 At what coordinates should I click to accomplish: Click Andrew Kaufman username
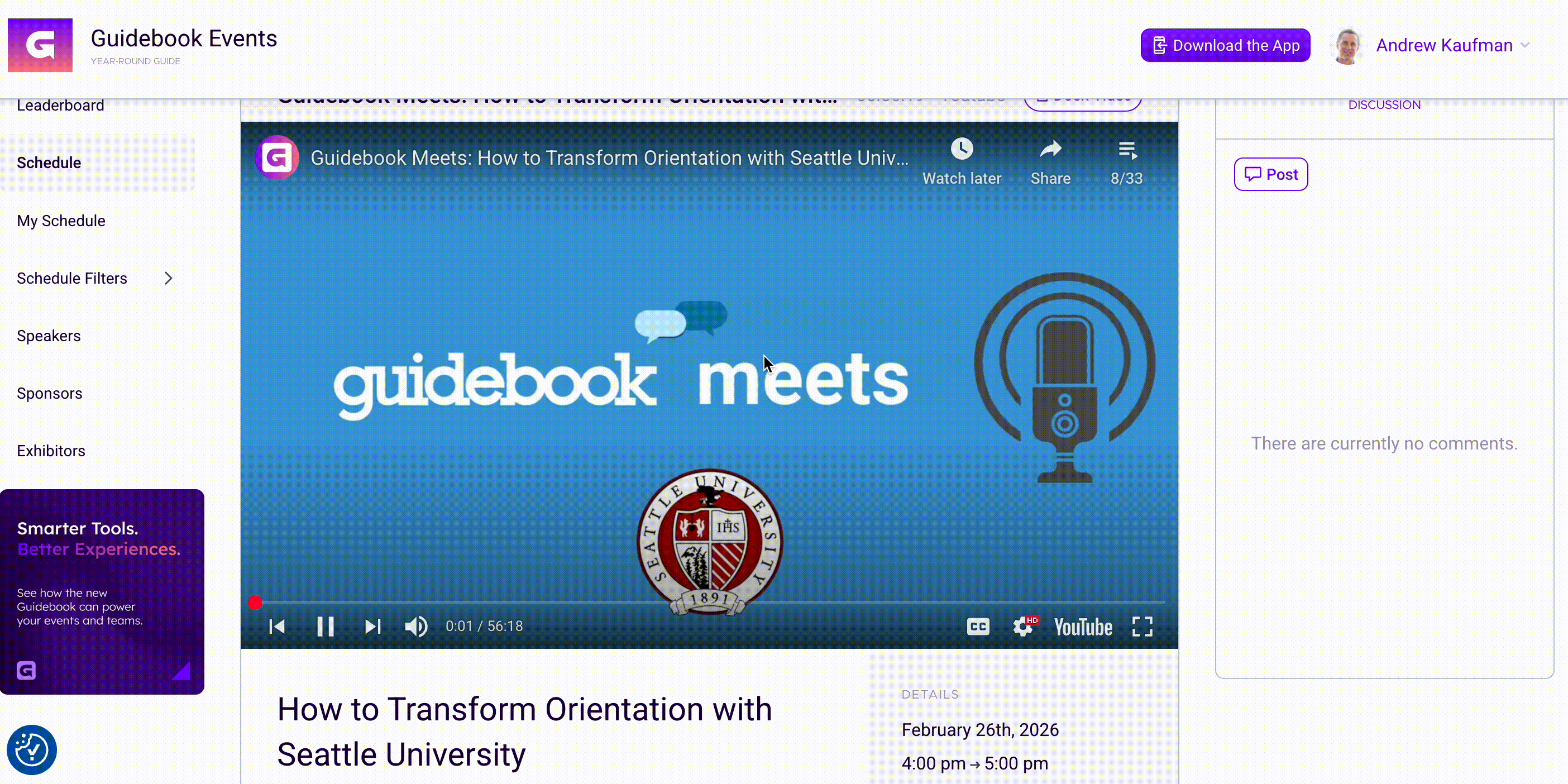[1445, 45]
